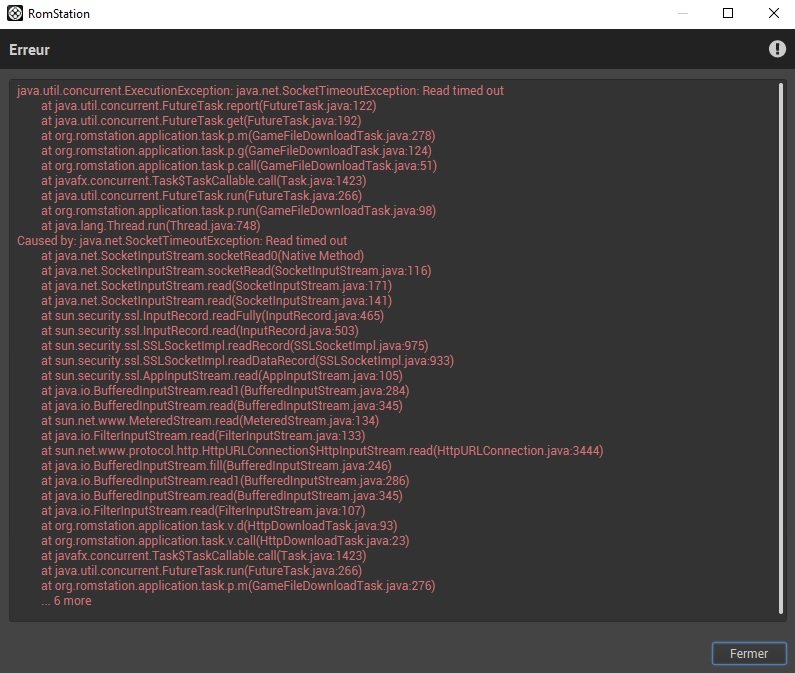Screen dimensions: 795x673
Task: Click the GameFileDownloadTask.java:278 line
Action: 238,135
